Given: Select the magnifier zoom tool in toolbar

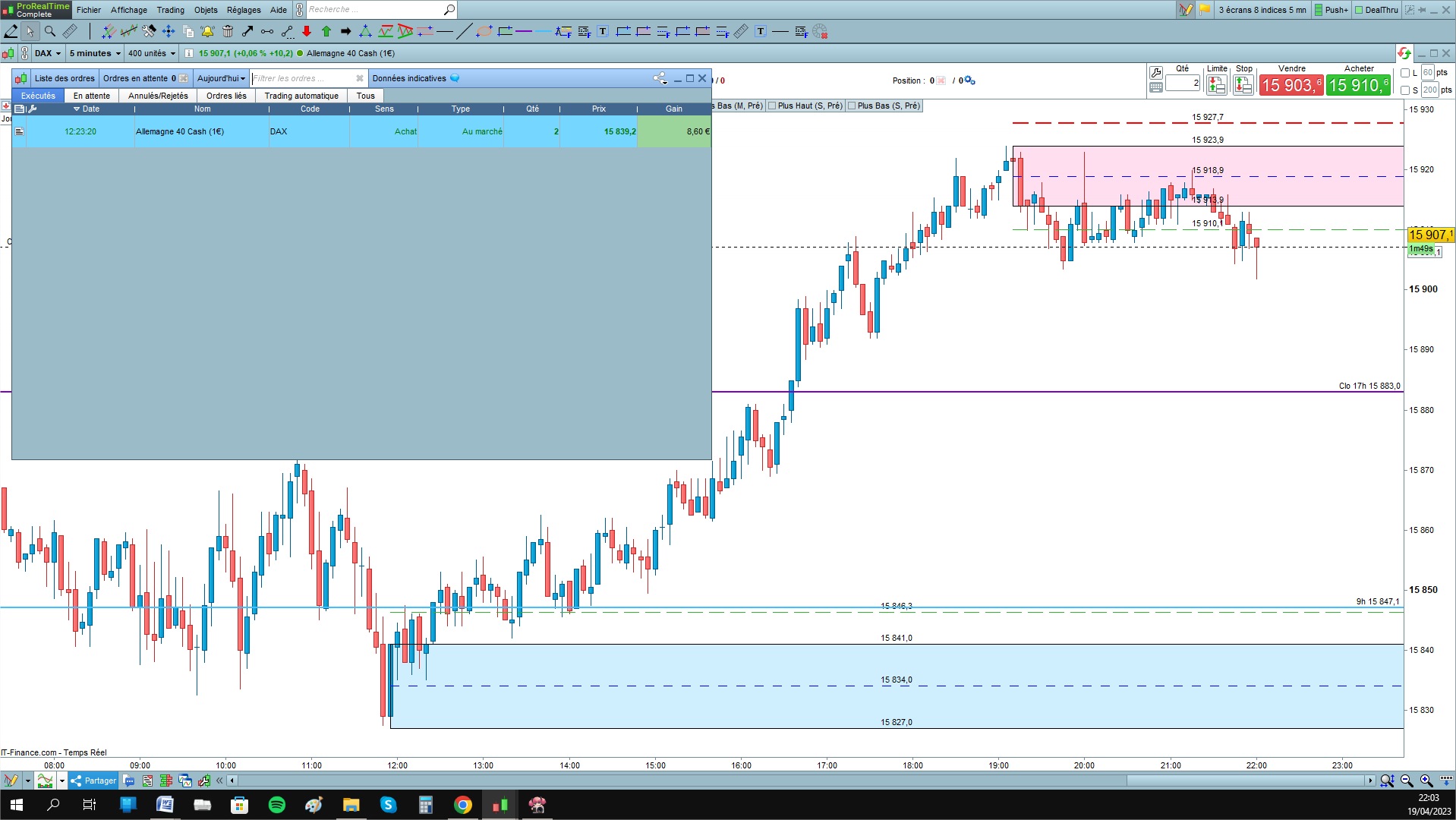Looking at the screenshot, I should 50,31.
